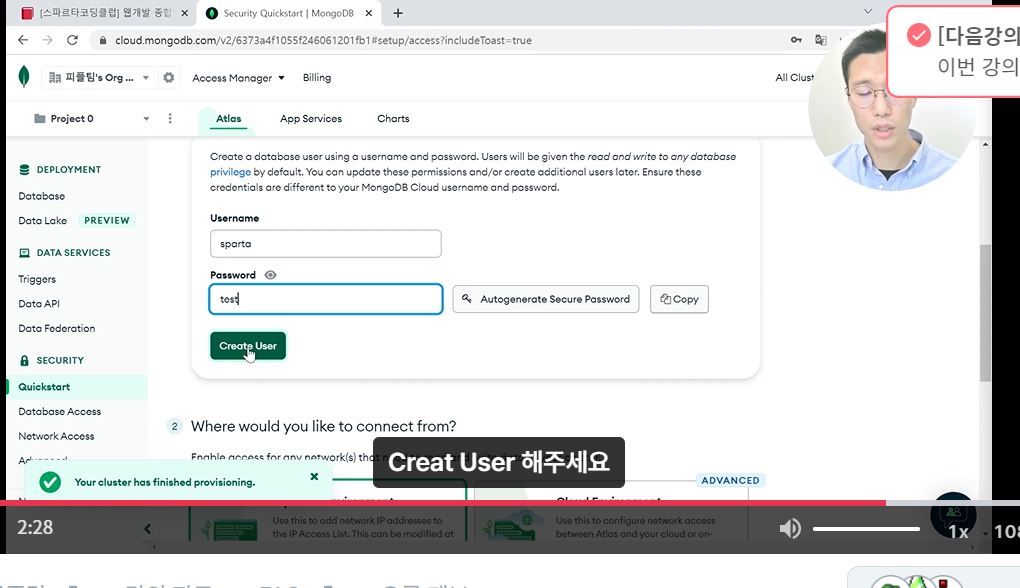The height and width of the screenshot is (588, 1020).
Task: Click the chat support bubble icon
Action: (x=953, y=514)
